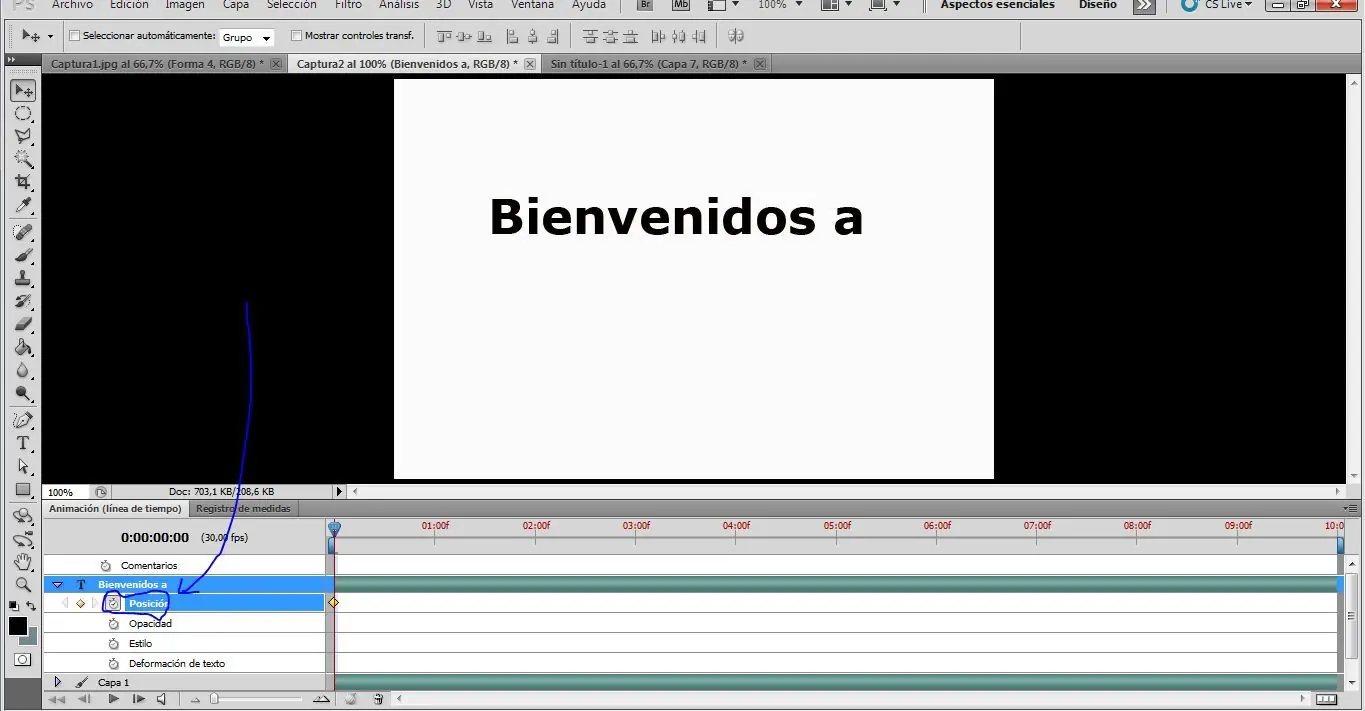
Task: Collapse the Bienvenidos a layer
Action: pyautogui.click(x=57, y=584)
